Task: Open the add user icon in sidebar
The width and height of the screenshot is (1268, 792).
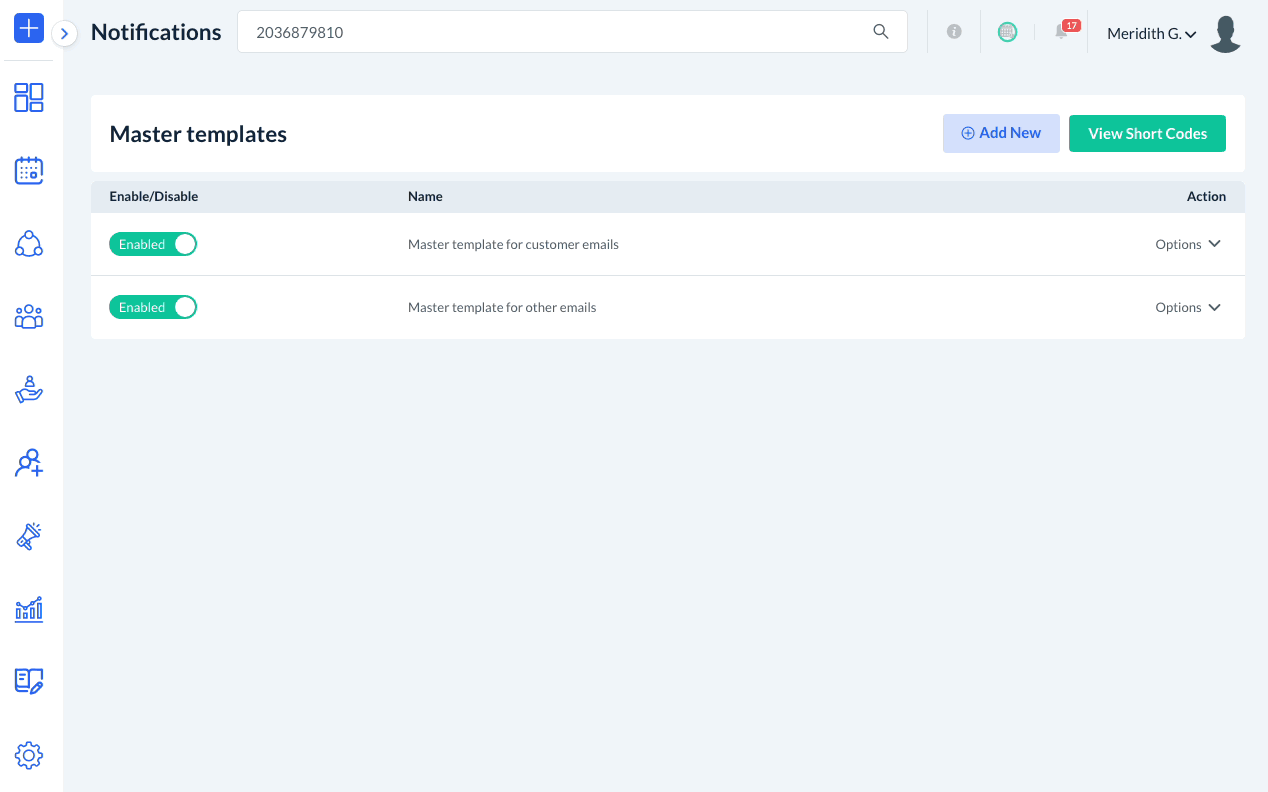Action: click(x=29, y=463)
